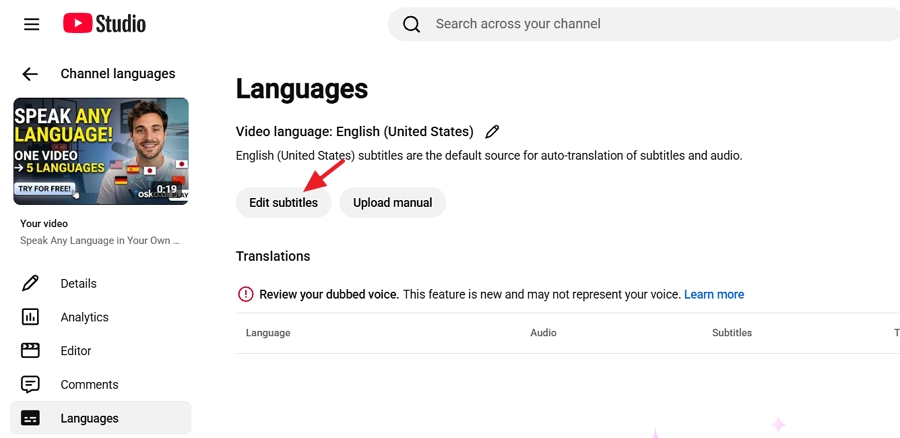Click the main 'Languages' page heading
This screenshot has height=438, width=900.
302,89
